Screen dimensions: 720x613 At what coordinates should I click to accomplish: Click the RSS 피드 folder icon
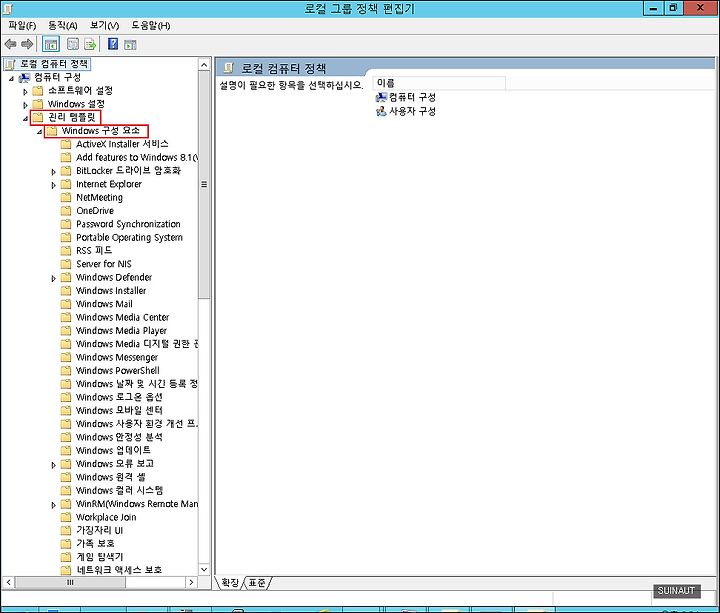tap(66, 251)
